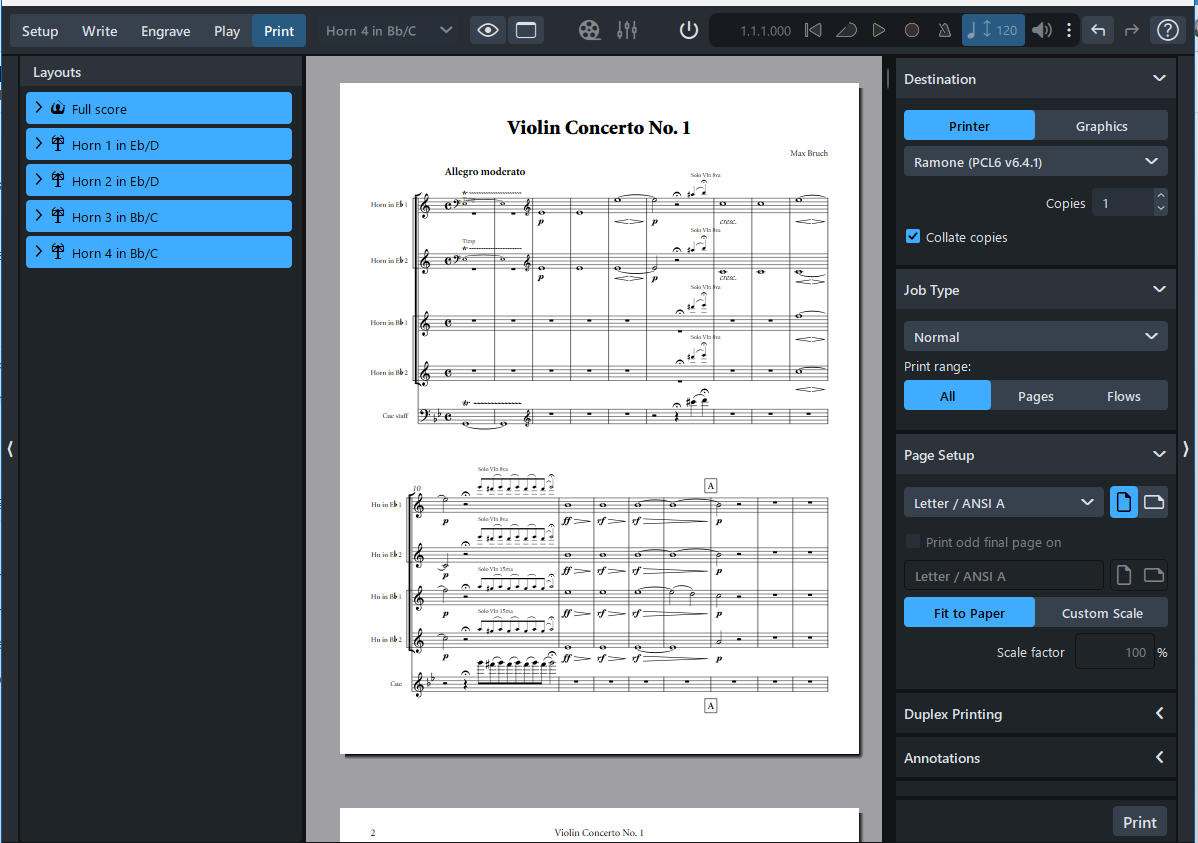
Task: Select All print range
Action: (947, 395)
